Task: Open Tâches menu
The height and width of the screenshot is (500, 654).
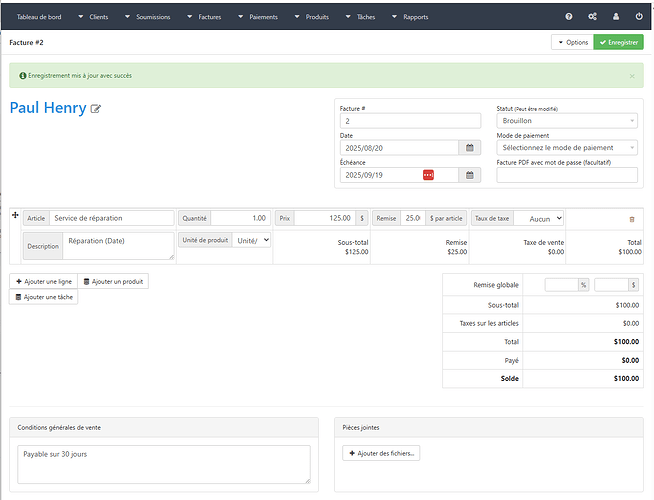Action: pos(361,17)
